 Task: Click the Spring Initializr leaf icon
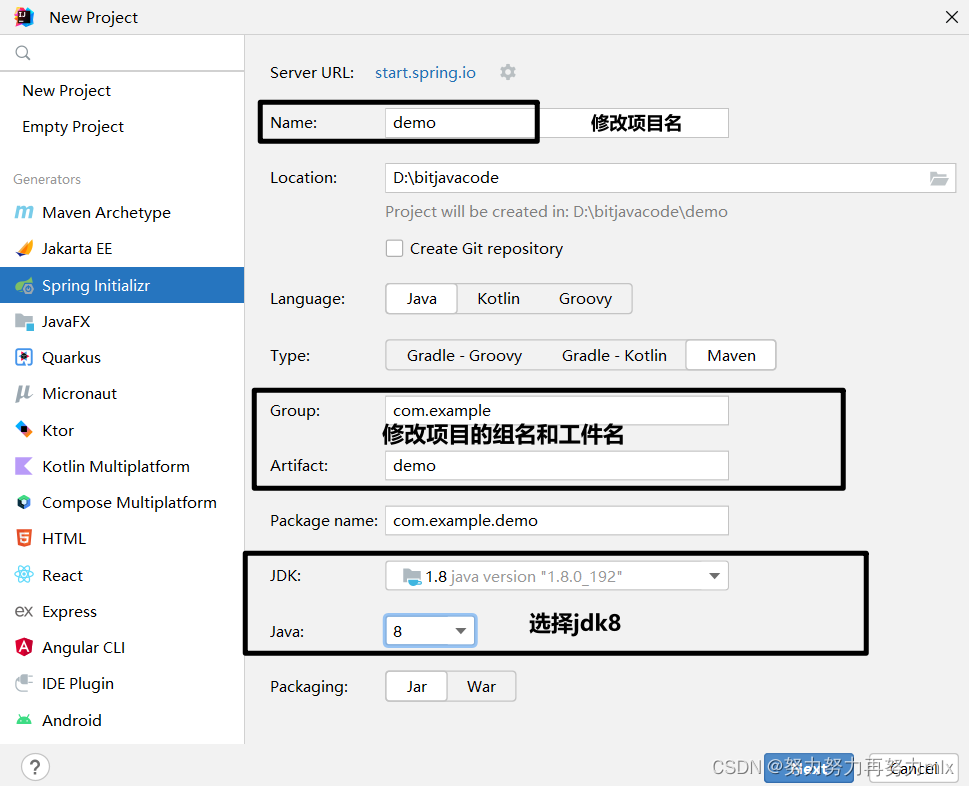(24, 285)
